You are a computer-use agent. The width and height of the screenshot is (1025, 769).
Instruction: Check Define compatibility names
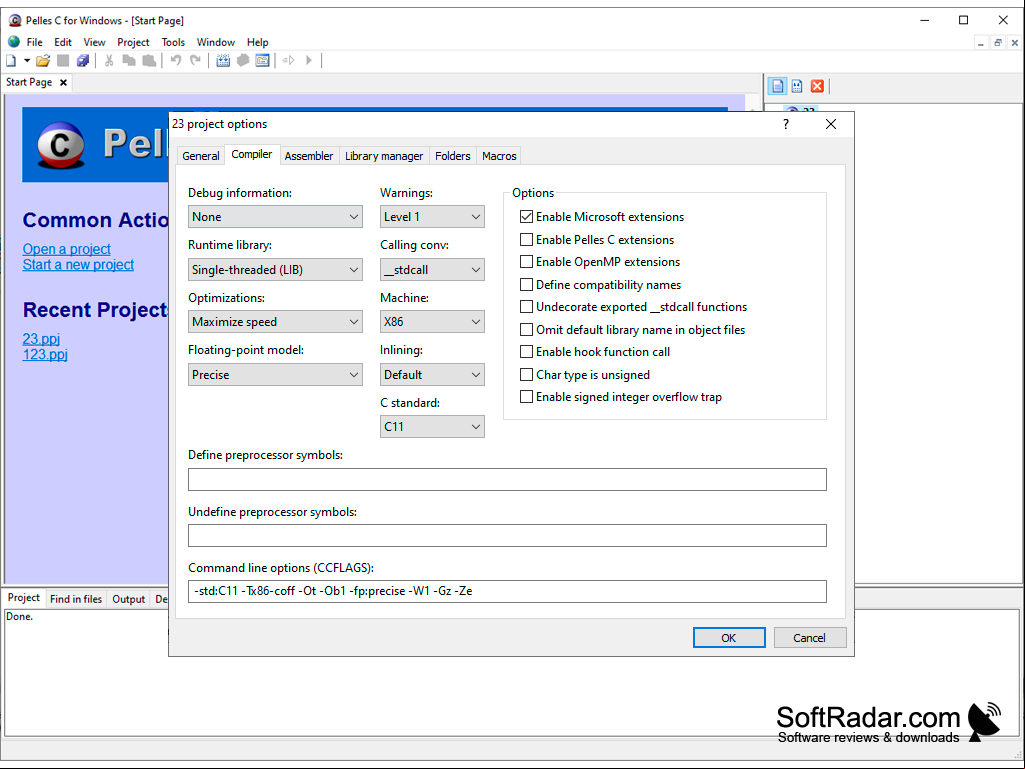(526, 284)
